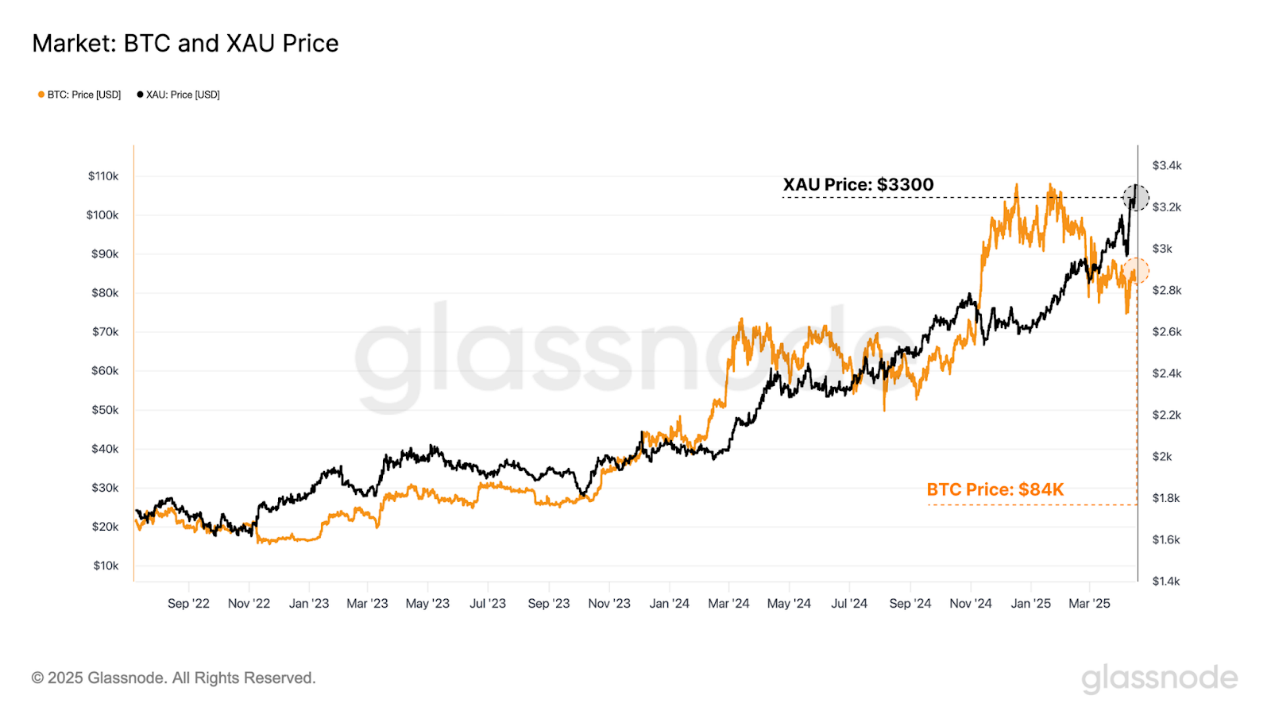Click the orange BTC legend dot

pos(41,95)
